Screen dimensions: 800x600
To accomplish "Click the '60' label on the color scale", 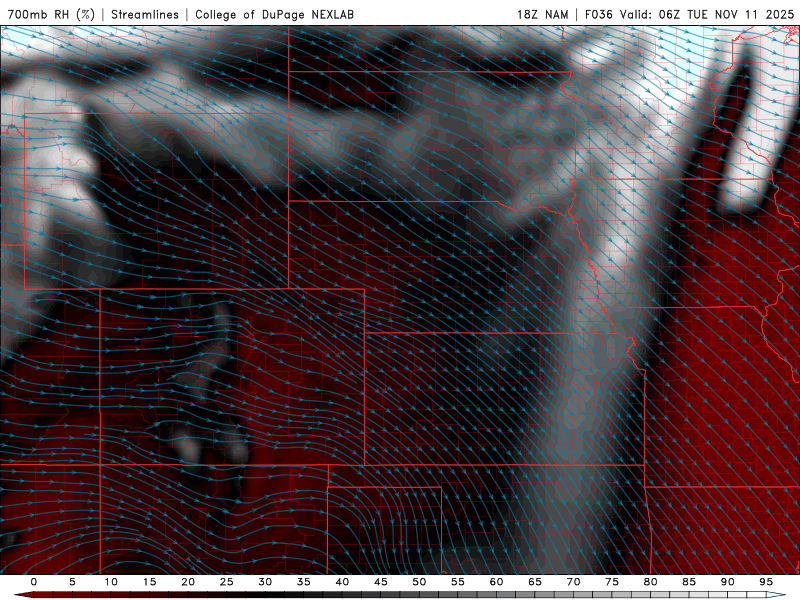I will [x=496, y=582].
